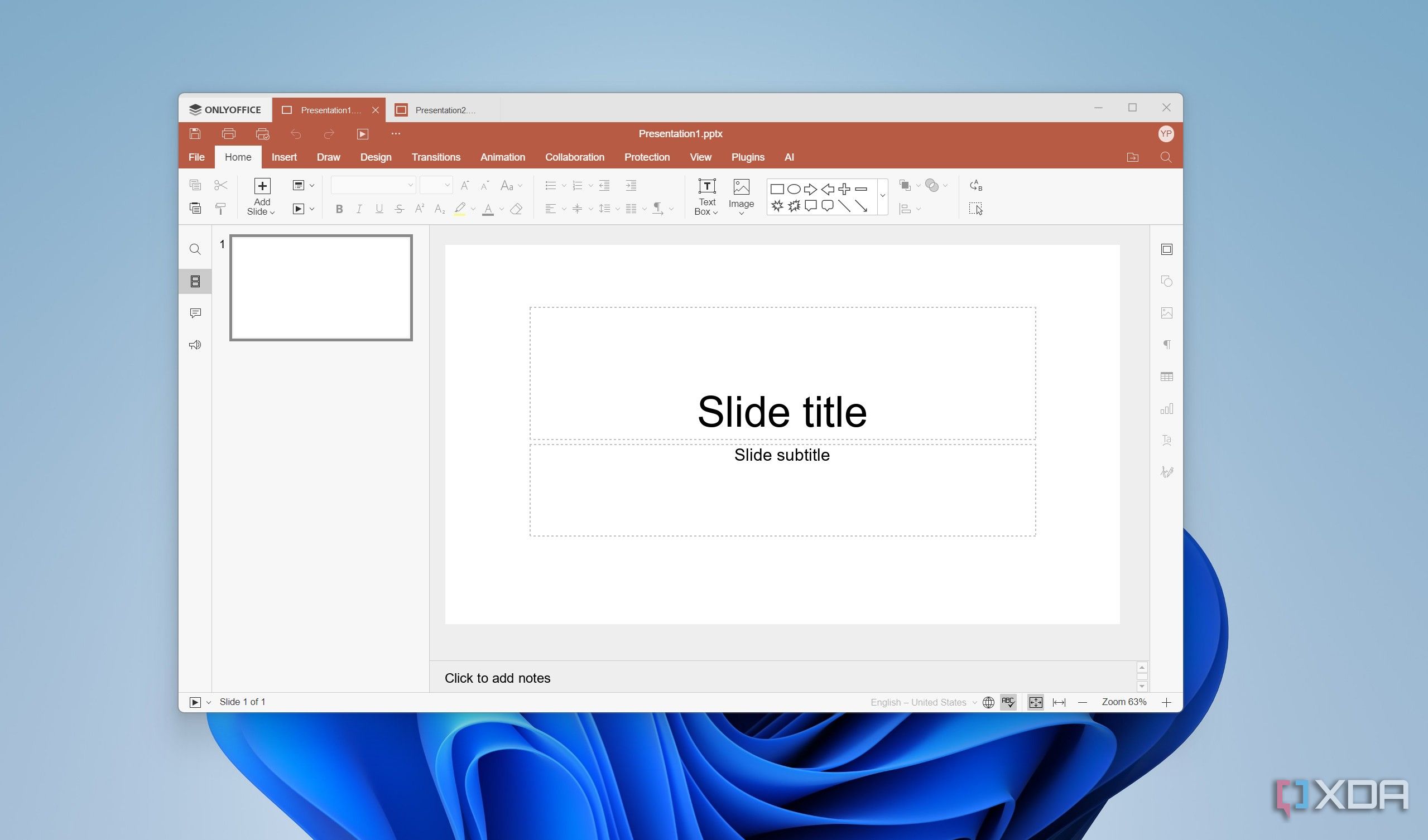
Task: Toggle spell checking in the status bar
Action: pos(1008,702)
